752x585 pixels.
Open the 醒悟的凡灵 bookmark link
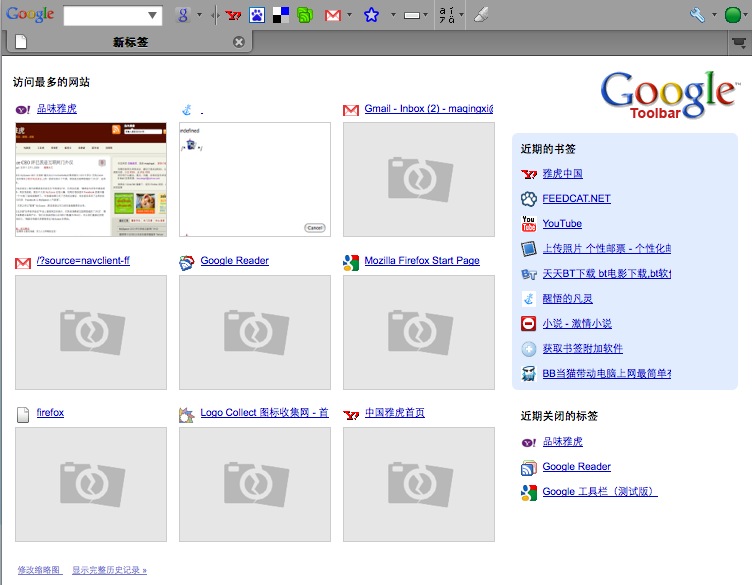567,299
